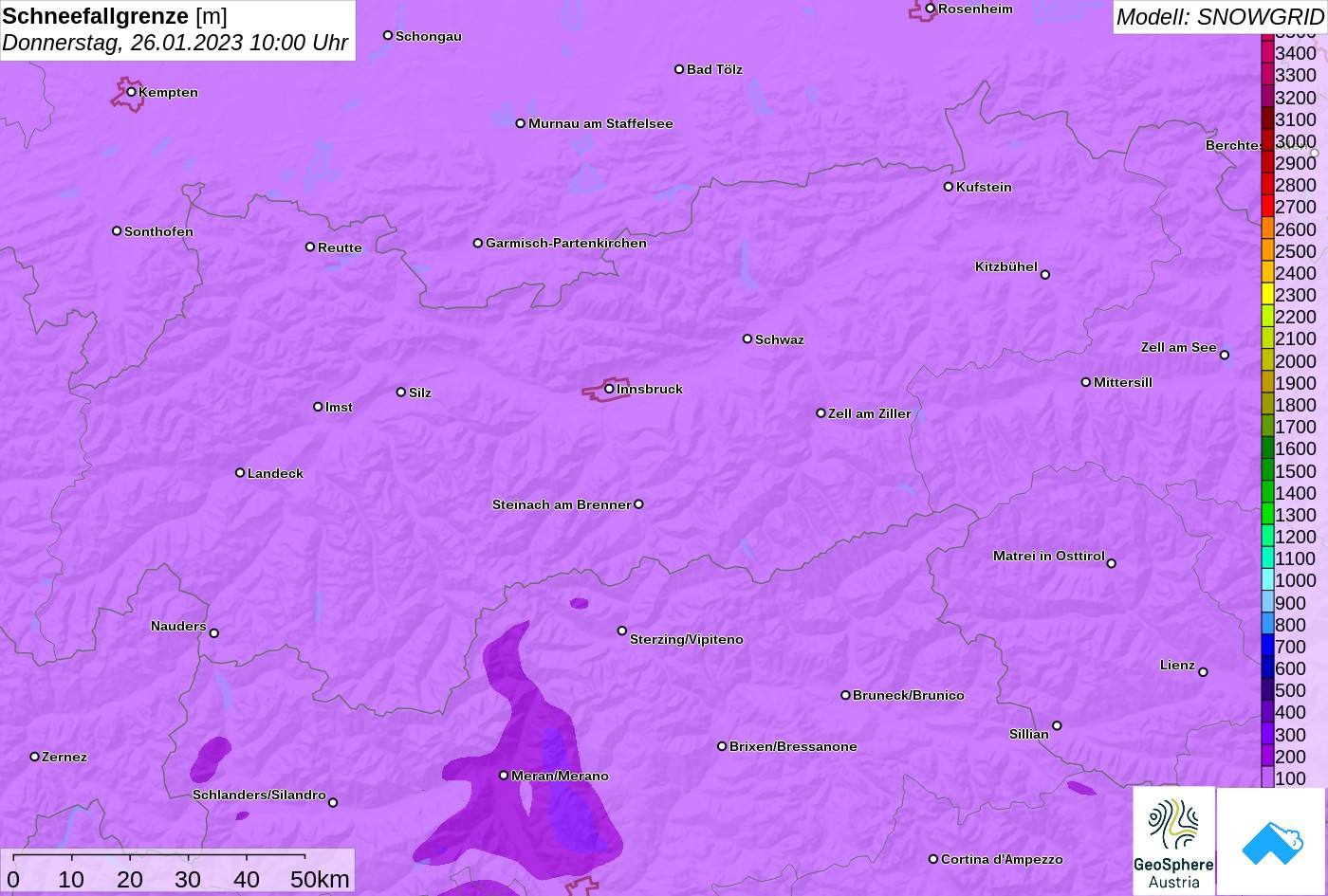1328x896 pixels.
Task: Select the Sterzing/Vipiteno label text
Action: pyautogui.click(x=687, y=640)
